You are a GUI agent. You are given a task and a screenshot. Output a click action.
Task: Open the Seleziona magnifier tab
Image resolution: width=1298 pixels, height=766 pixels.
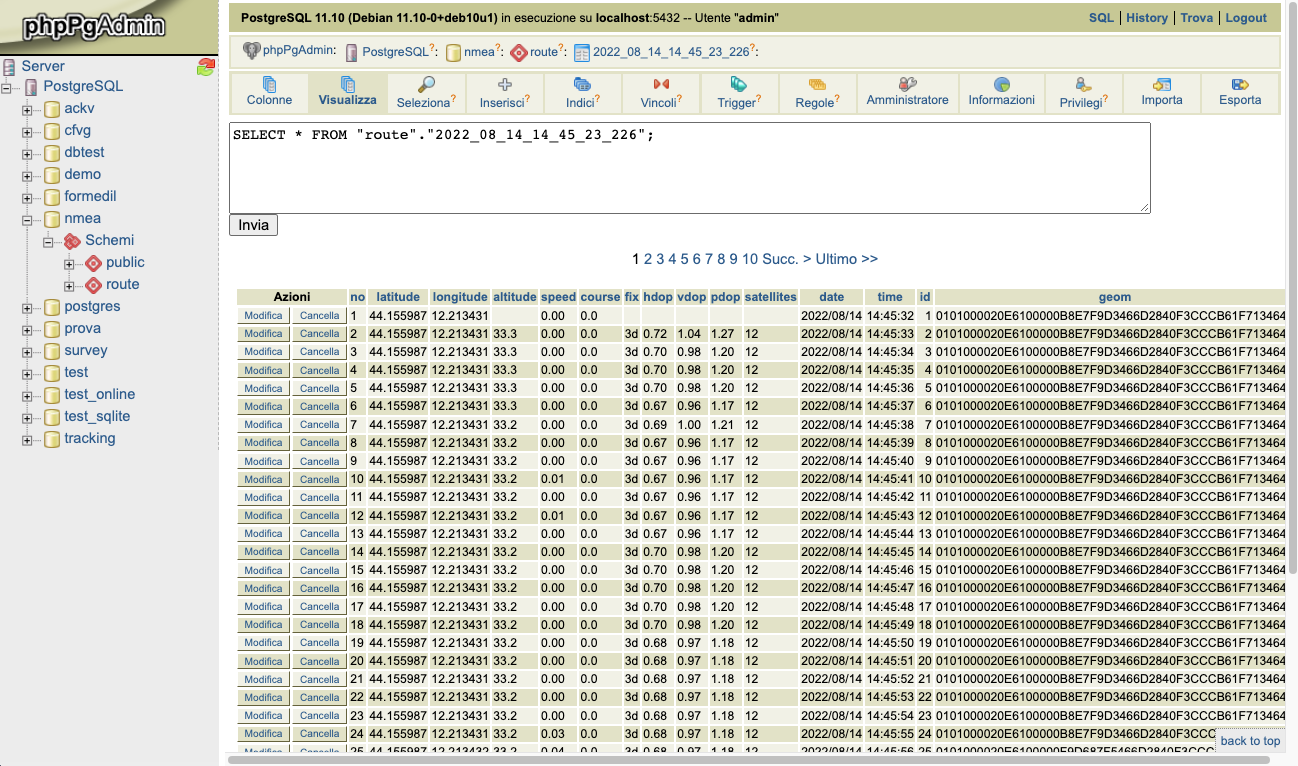point(426,84)
